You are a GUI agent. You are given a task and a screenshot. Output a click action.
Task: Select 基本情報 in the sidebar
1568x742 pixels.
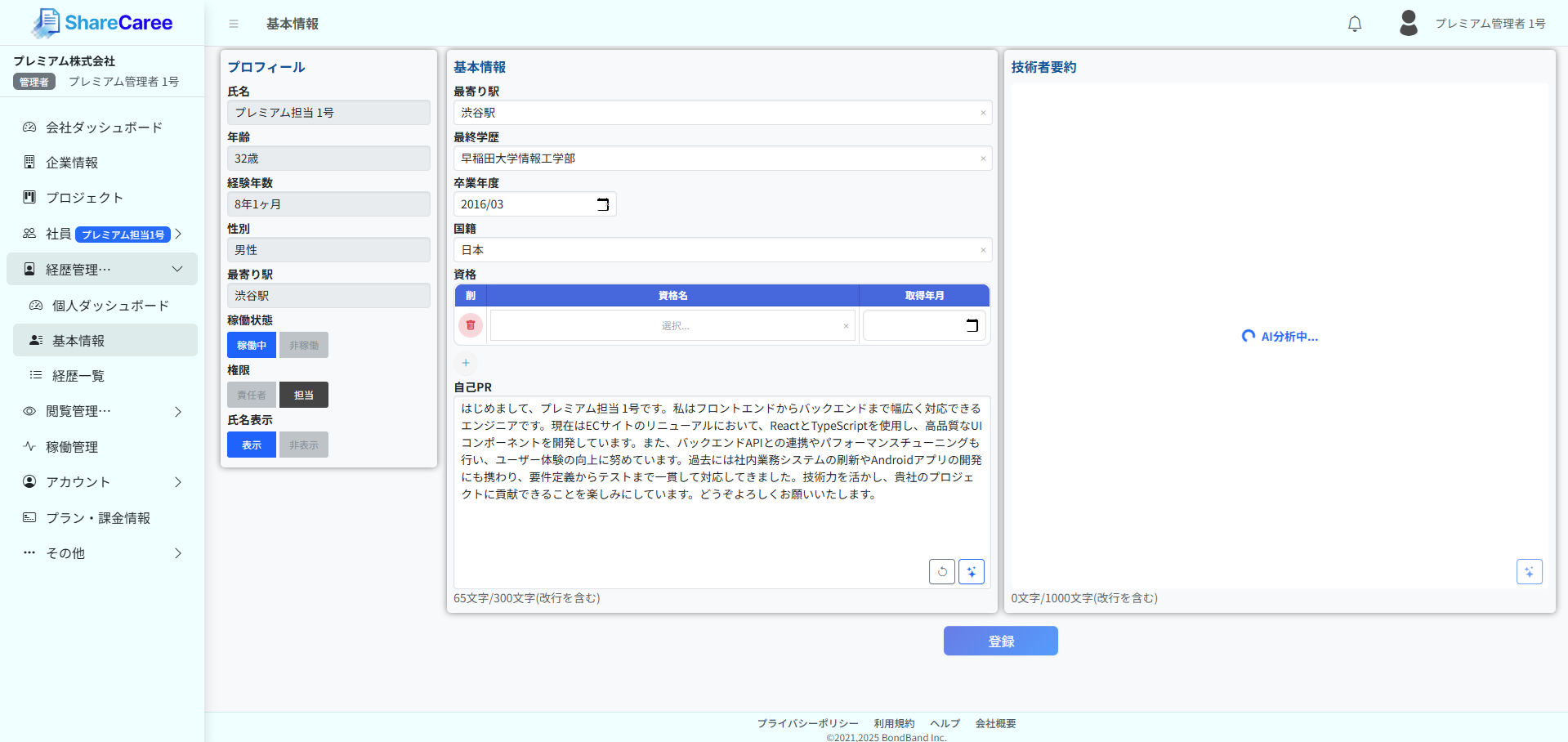(105, 340)
